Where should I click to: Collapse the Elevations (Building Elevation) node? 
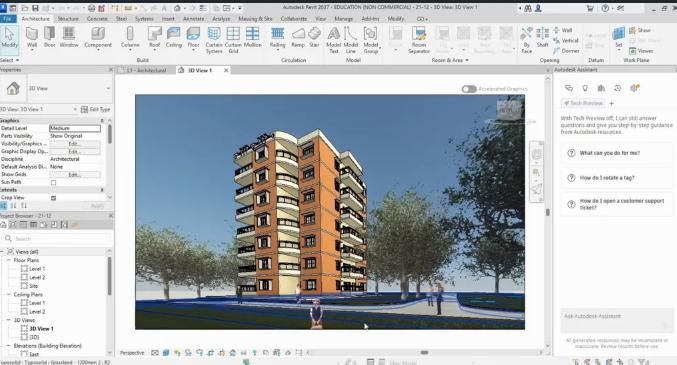click(x=8, y=346)
